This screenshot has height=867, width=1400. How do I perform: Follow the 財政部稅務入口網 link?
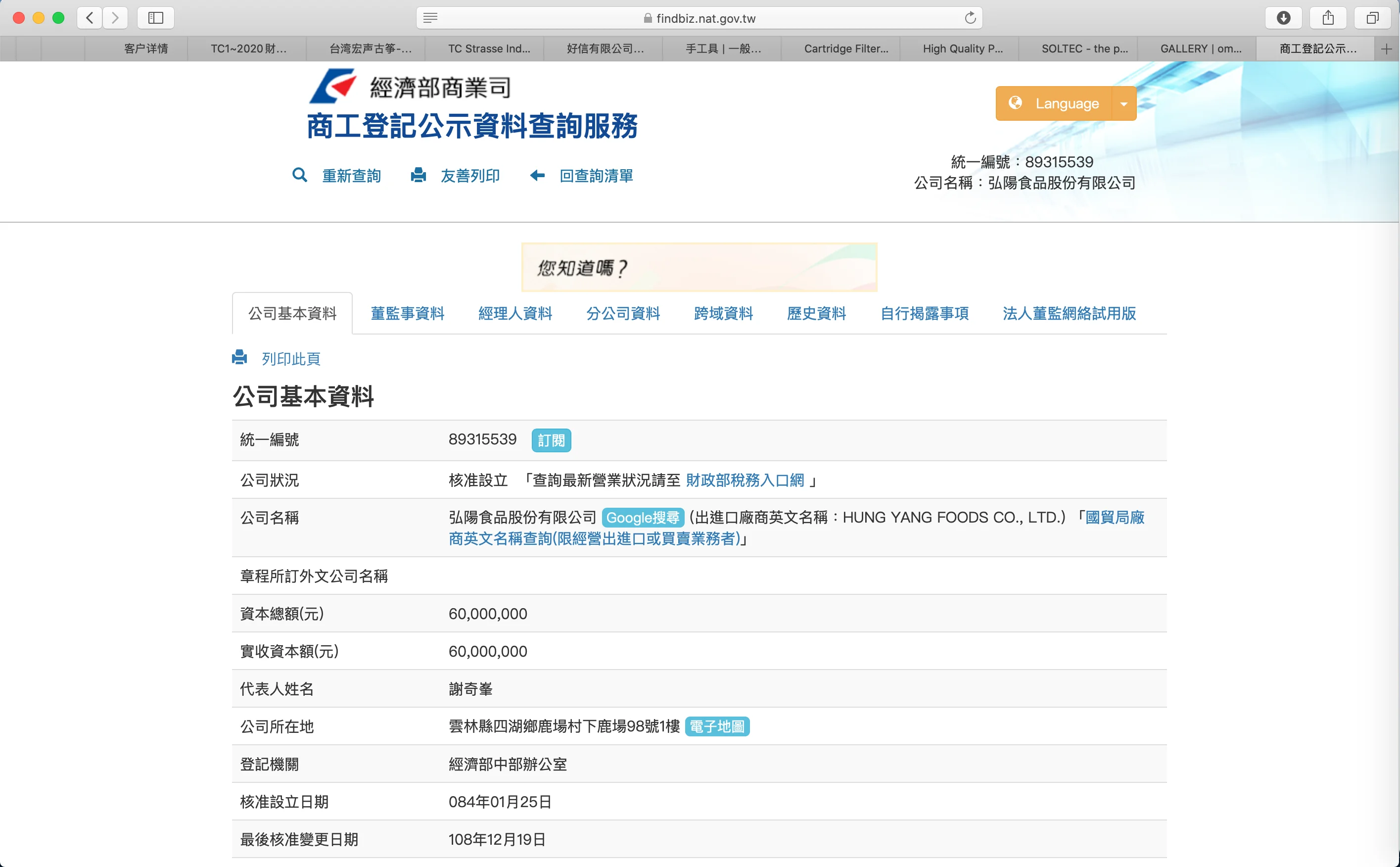click(x=745, y=480)
